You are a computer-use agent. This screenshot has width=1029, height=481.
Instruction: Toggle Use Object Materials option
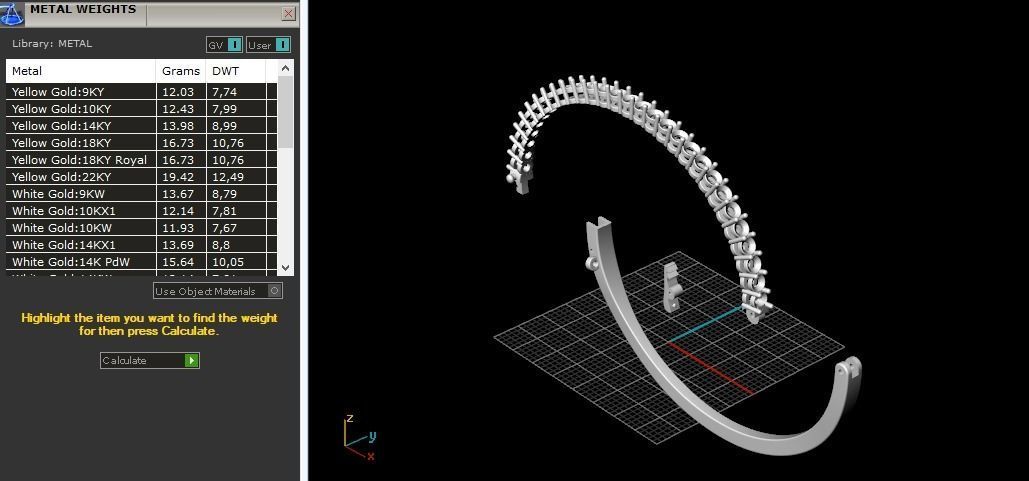point(218,291)
